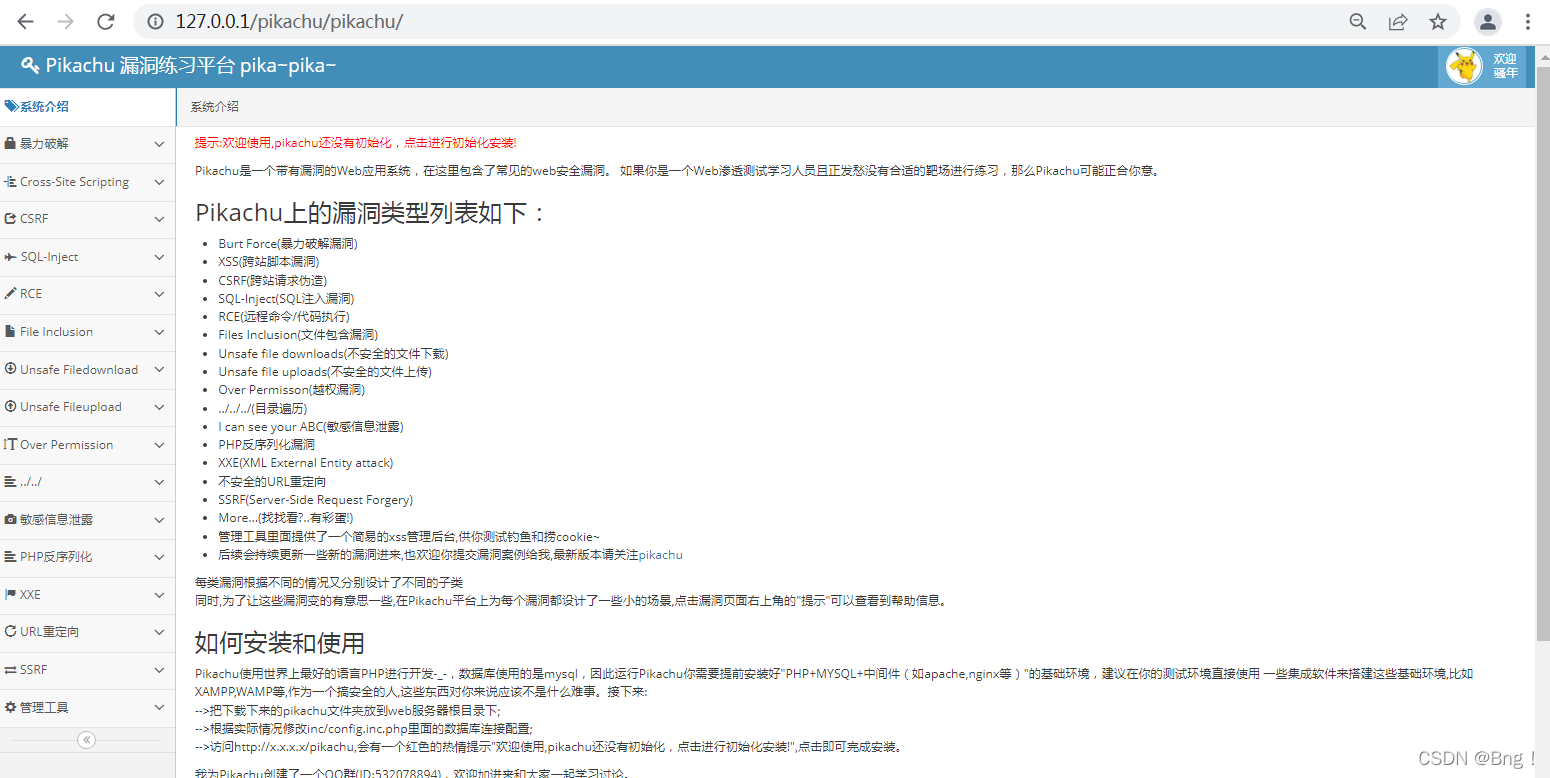Screen dimensions: 1550x778
Task: Reload the page with the browser refresh icon
Action: point(105,21)
